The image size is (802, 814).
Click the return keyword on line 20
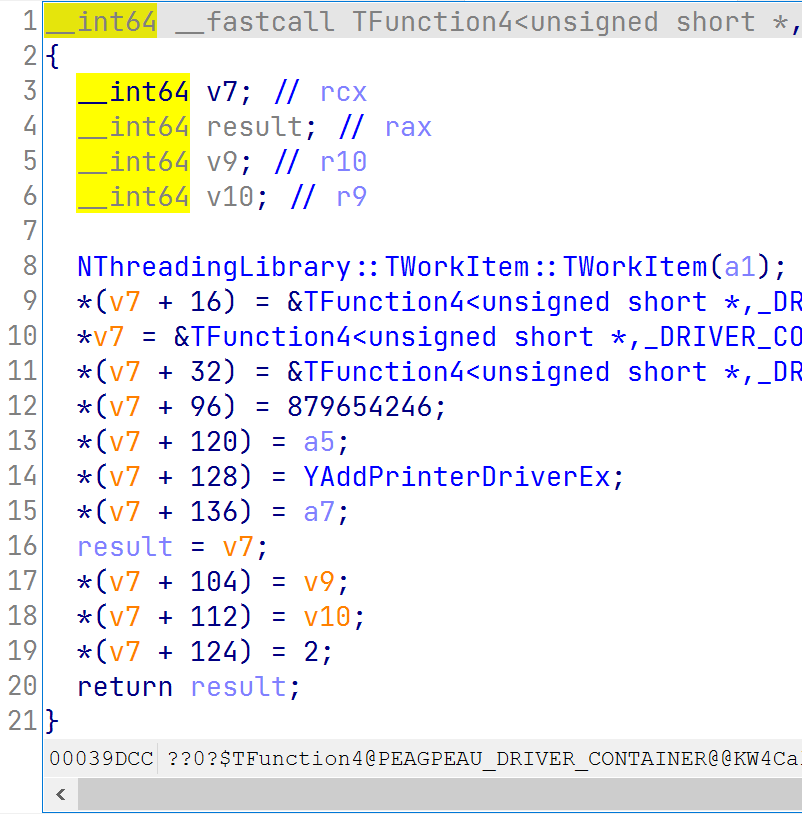pyautogui.click(x=125, y=687)
